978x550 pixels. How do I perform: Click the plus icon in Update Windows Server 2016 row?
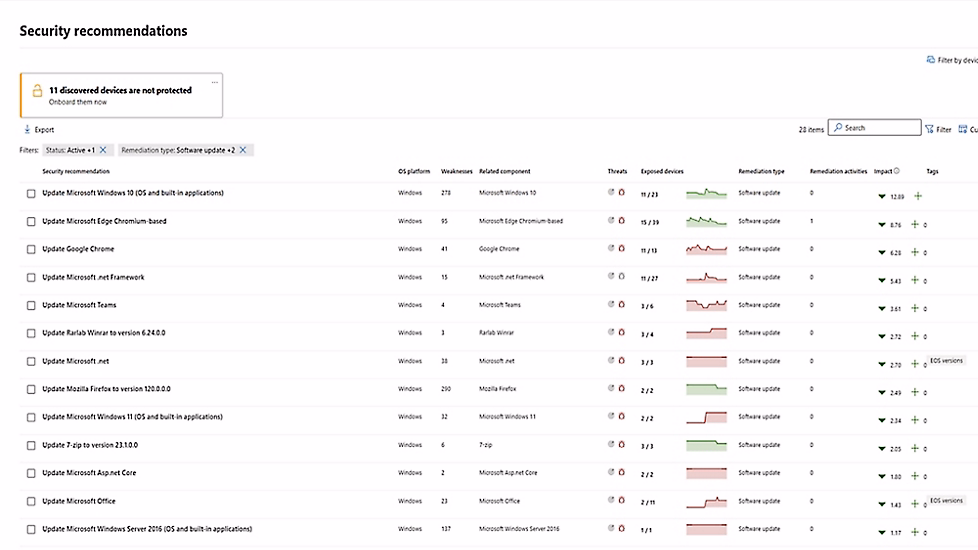[x=915, y=532]
